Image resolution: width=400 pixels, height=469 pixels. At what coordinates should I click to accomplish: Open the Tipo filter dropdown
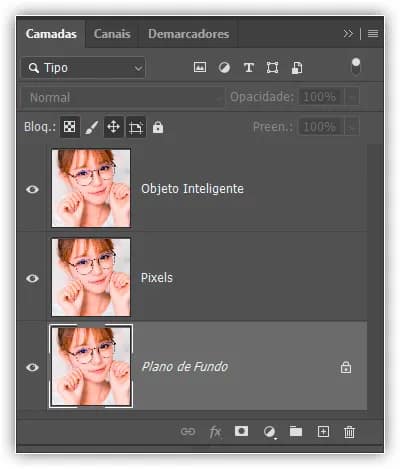coord(83,68)
